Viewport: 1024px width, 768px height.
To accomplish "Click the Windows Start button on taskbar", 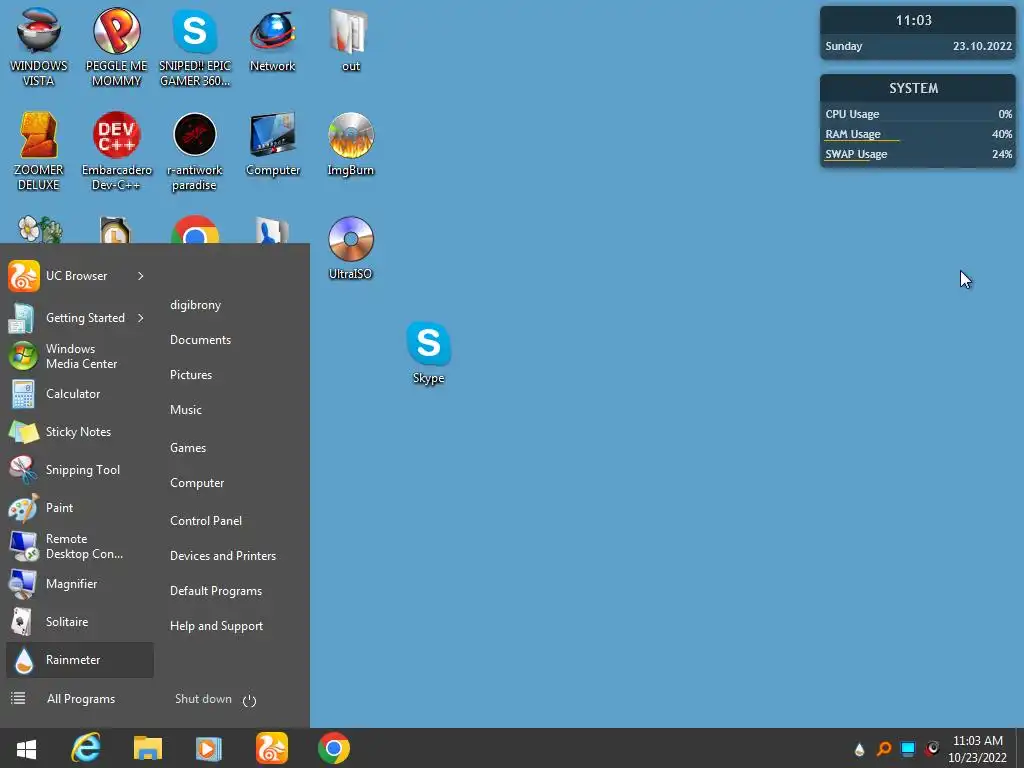I will tap(26, 748).
